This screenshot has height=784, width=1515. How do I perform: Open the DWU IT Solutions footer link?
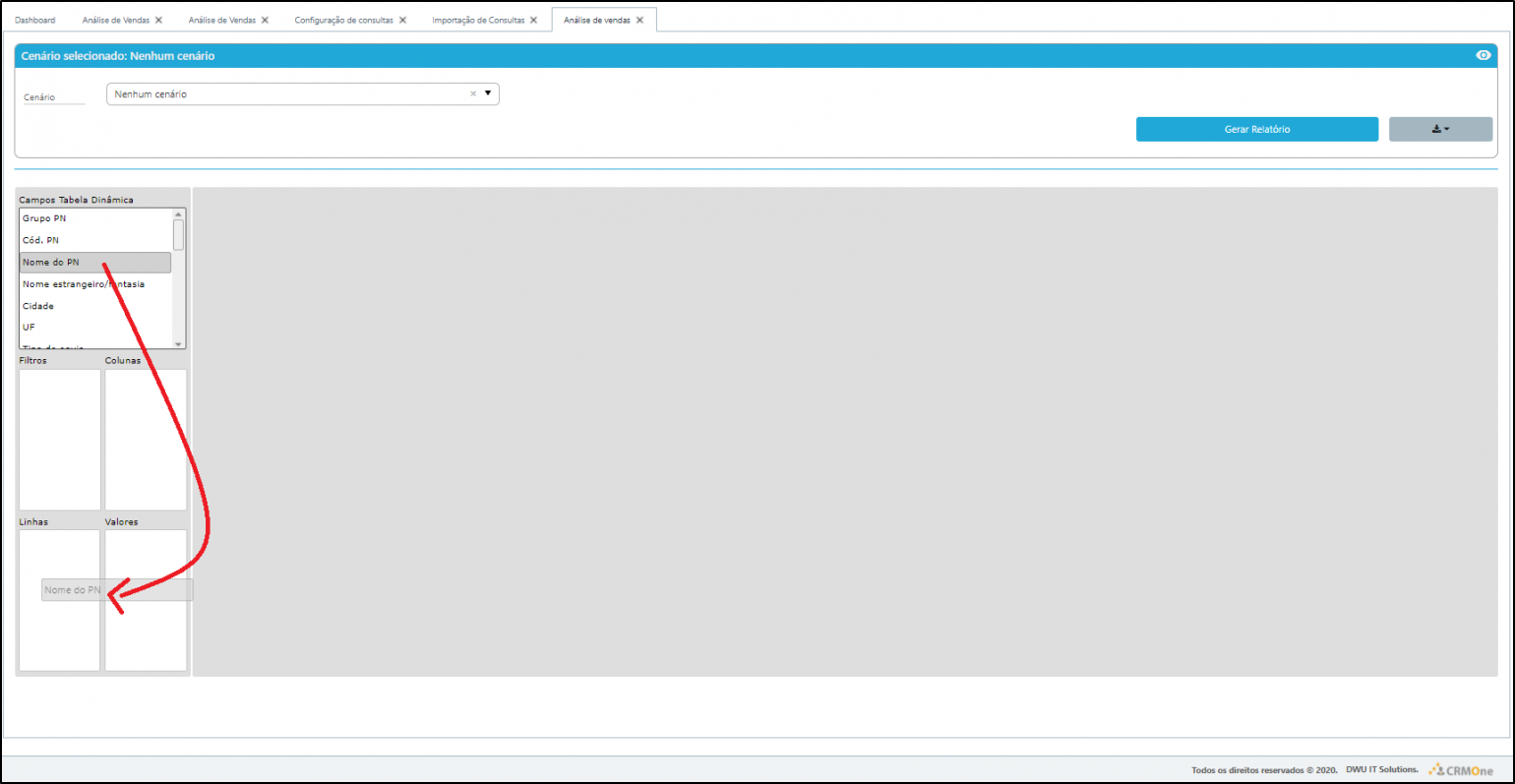coord(1382,769)
